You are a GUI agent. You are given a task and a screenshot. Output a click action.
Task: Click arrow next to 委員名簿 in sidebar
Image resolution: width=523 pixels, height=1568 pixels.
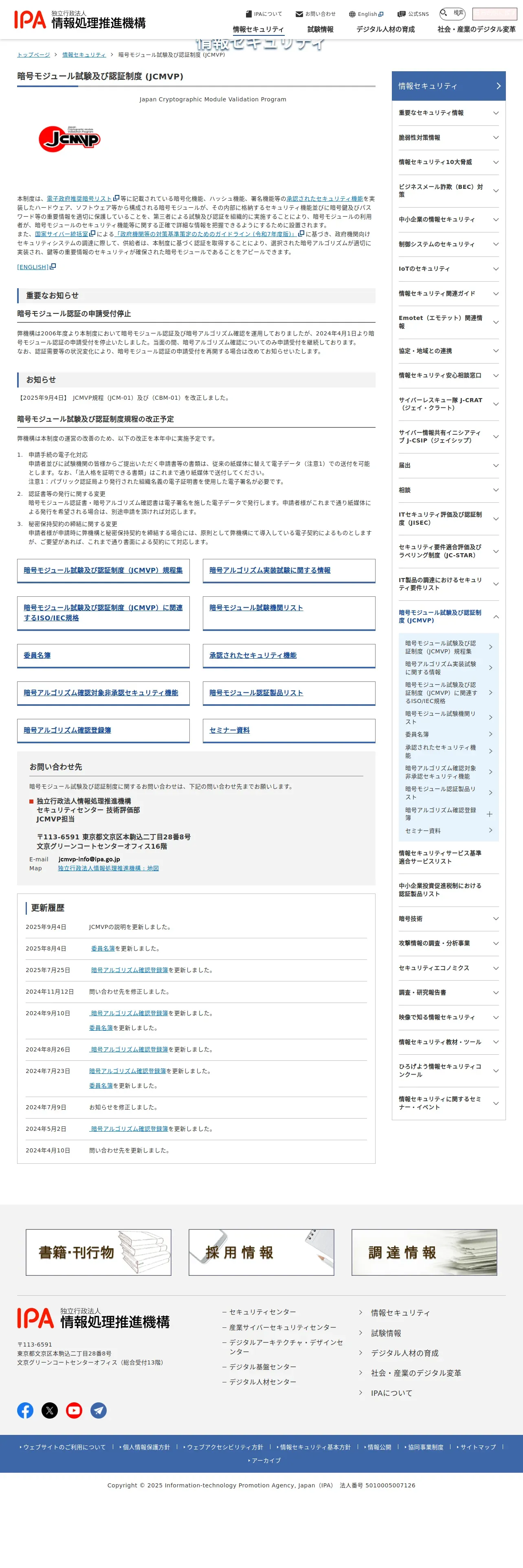tap(491, 734)
